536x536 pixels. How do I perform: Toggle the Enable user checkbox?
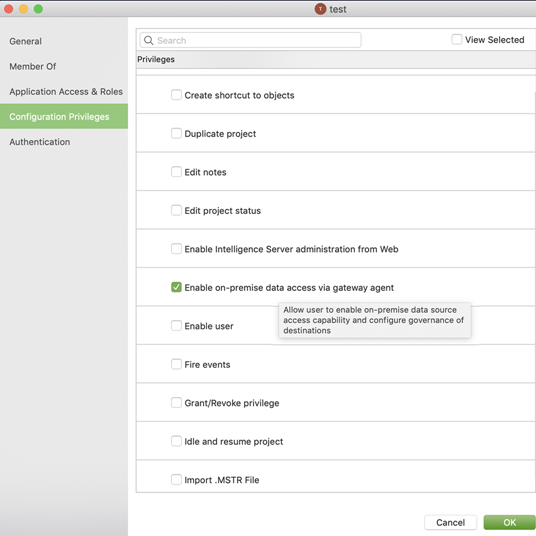coord(176,325)
